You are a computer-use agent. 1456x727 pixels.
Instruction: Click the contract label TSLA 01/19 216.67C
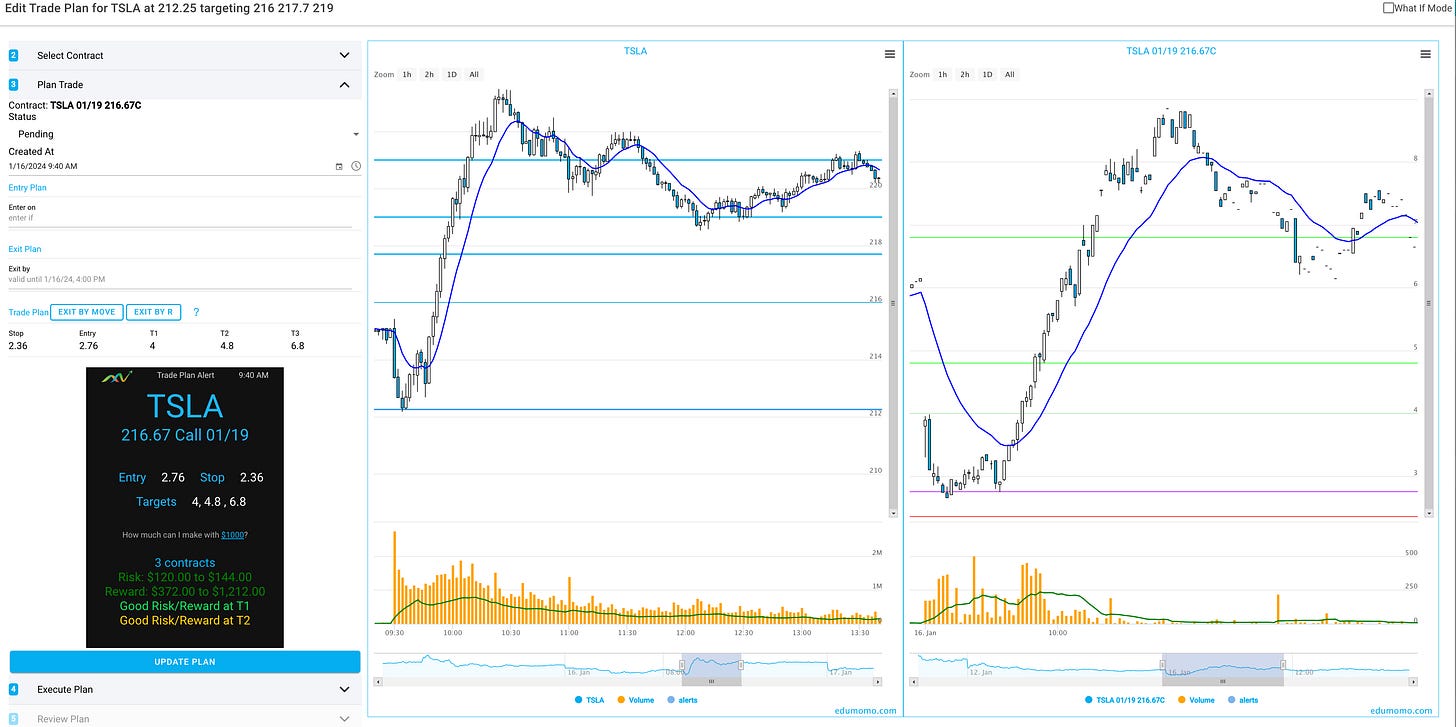point(95,104)
